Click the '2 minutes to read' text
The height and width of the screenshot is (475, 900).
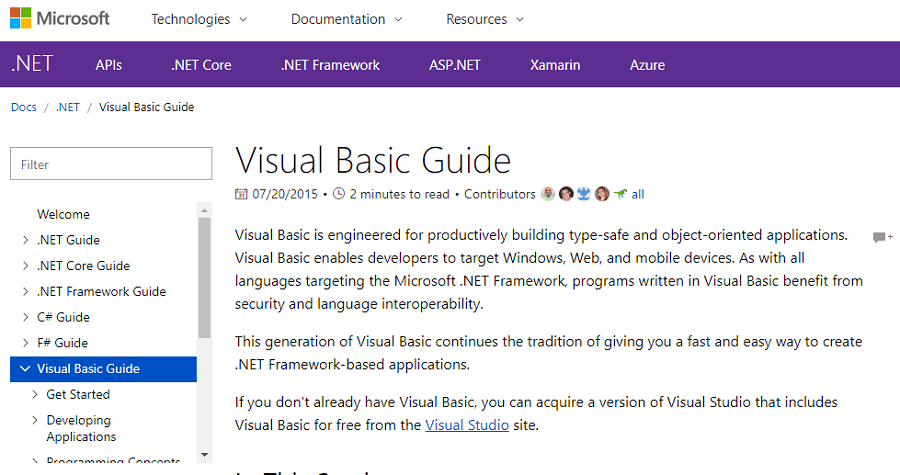(x=399, y=194)
